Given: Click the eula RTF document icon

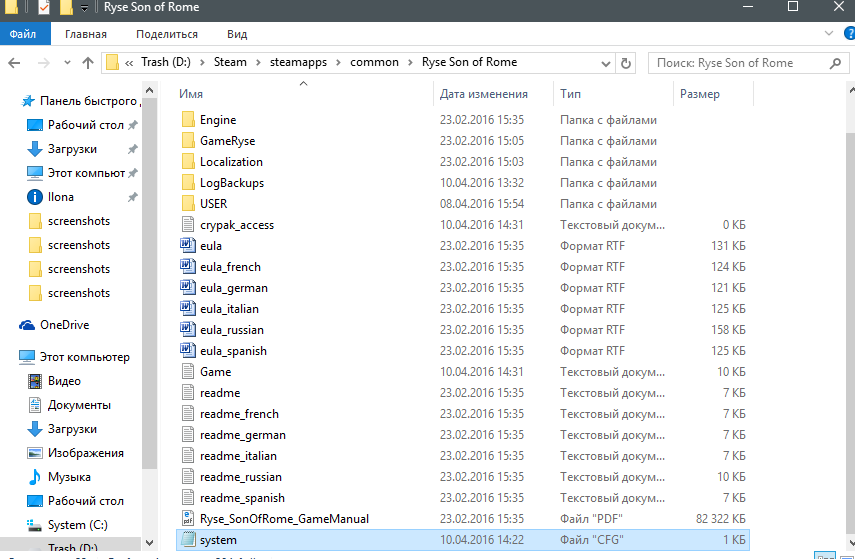Looking at the screenshot, I should [x=188, y=246].
